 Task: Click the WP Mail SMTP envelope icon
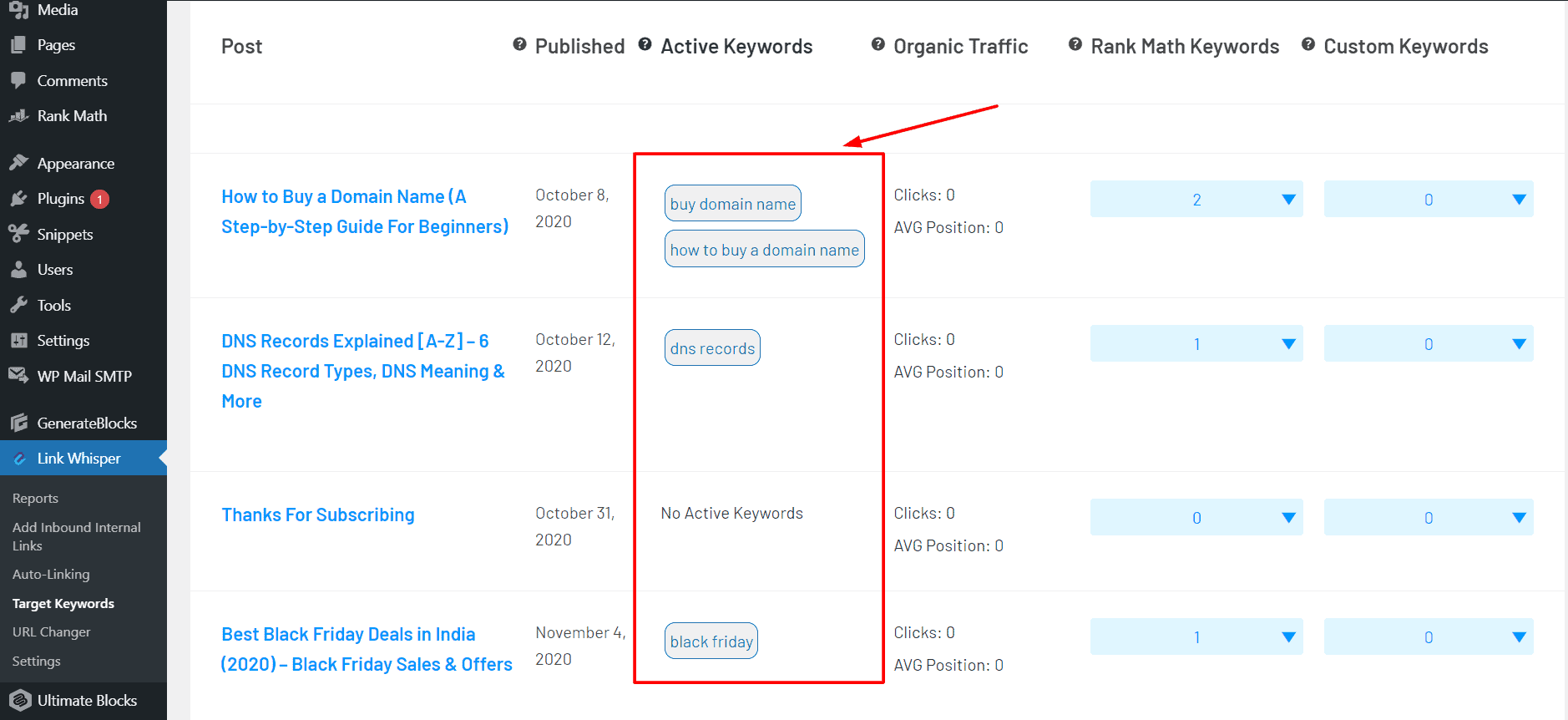coord(18,376)
